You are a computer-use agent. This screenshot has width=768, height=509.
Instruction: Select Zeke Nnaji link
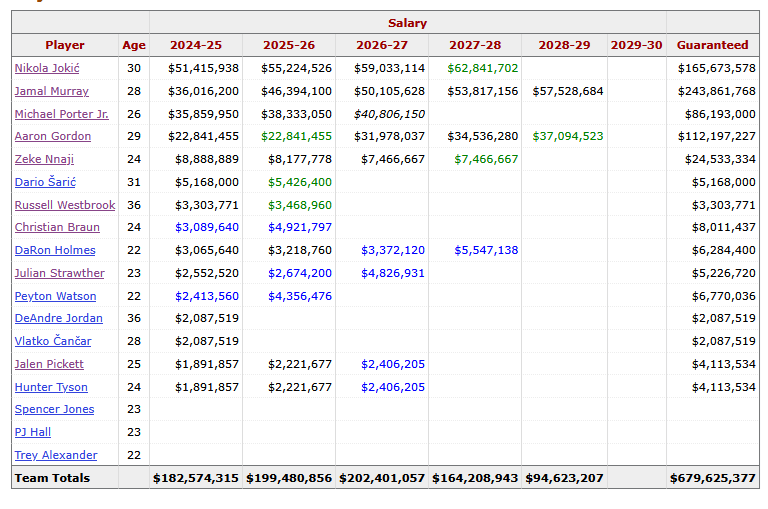(x=44, y=159)
